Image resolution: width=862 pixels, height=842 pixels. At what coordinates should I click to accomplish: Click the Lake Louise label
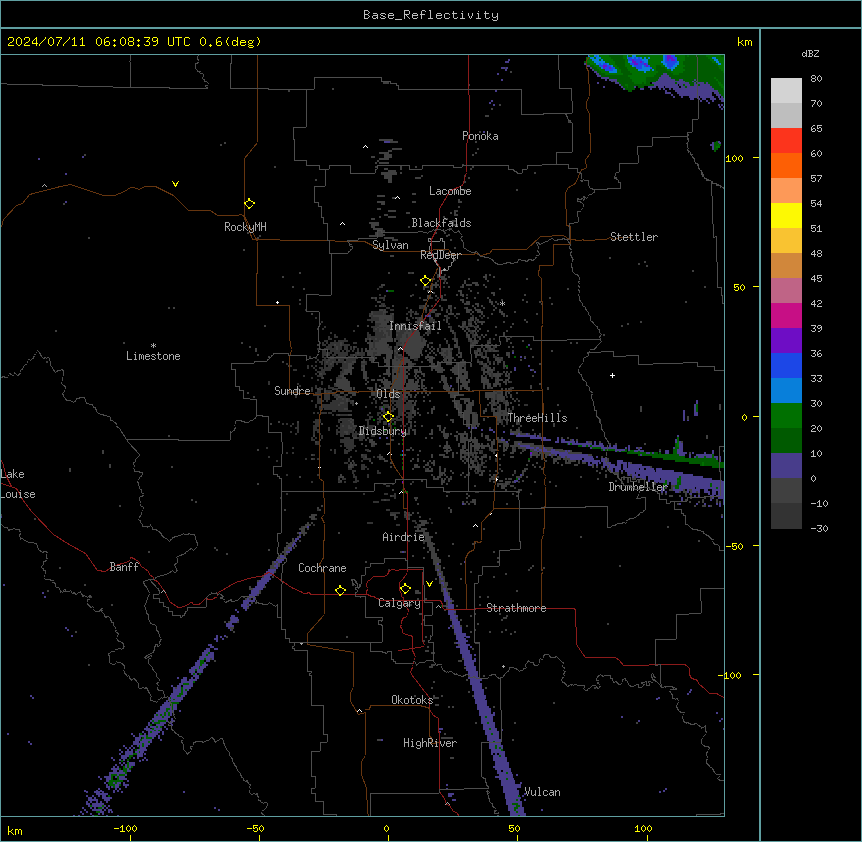pyautogui.click(x=18, y=484)
